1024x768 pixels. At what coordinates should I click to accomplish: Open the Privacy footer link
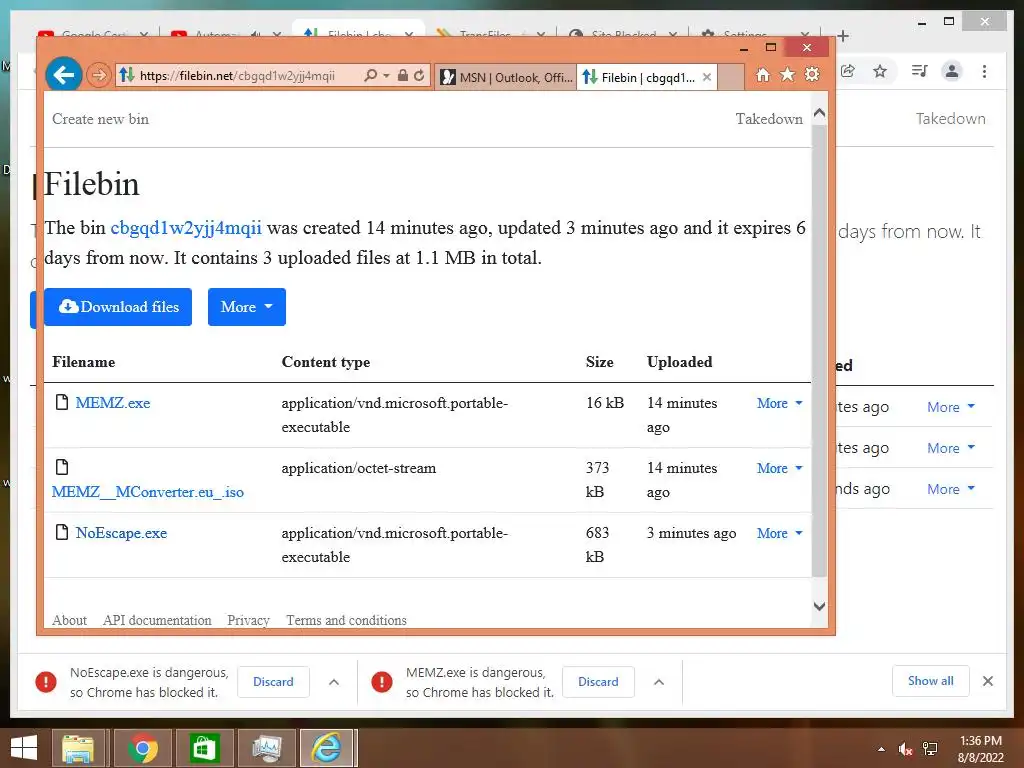click(x=248, y=620)
